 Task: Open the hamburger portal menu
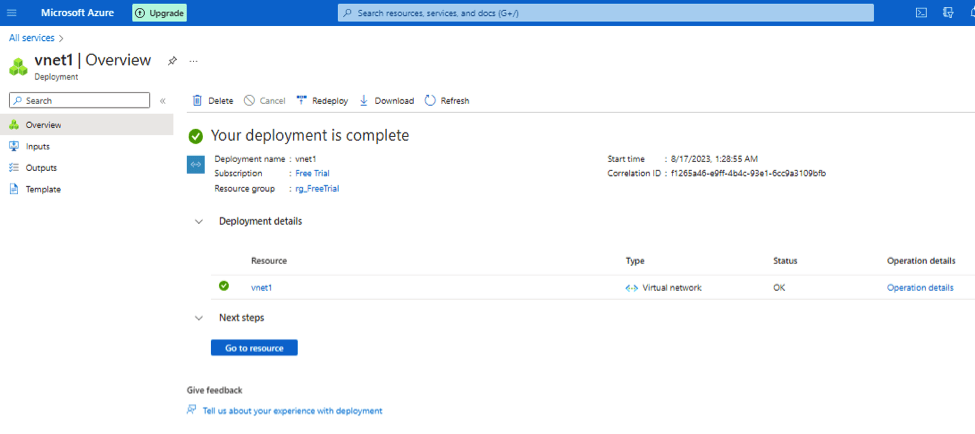[x=12, y=13]
